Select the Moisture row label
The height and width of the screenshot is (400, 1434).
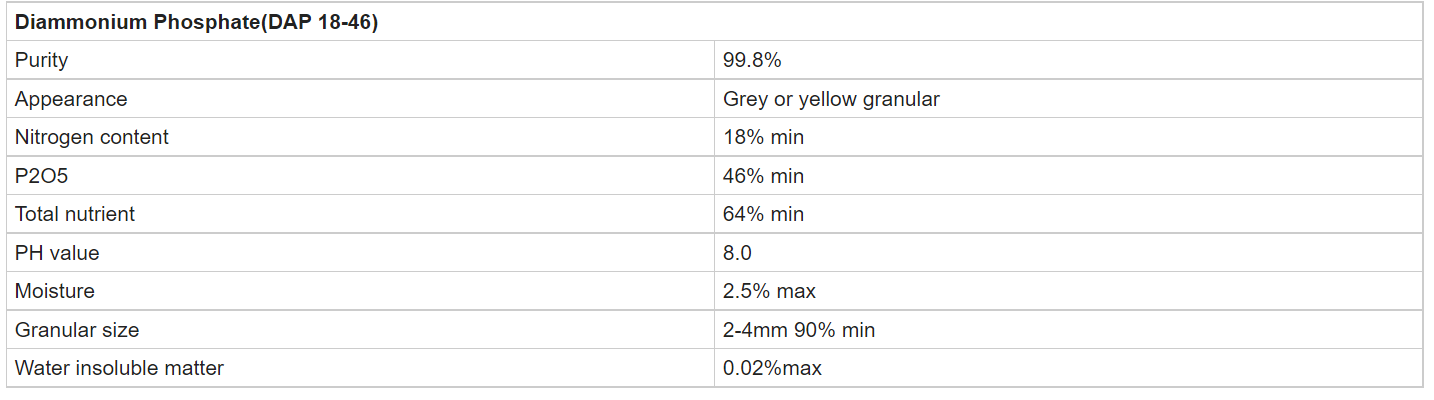pos(55,291)
